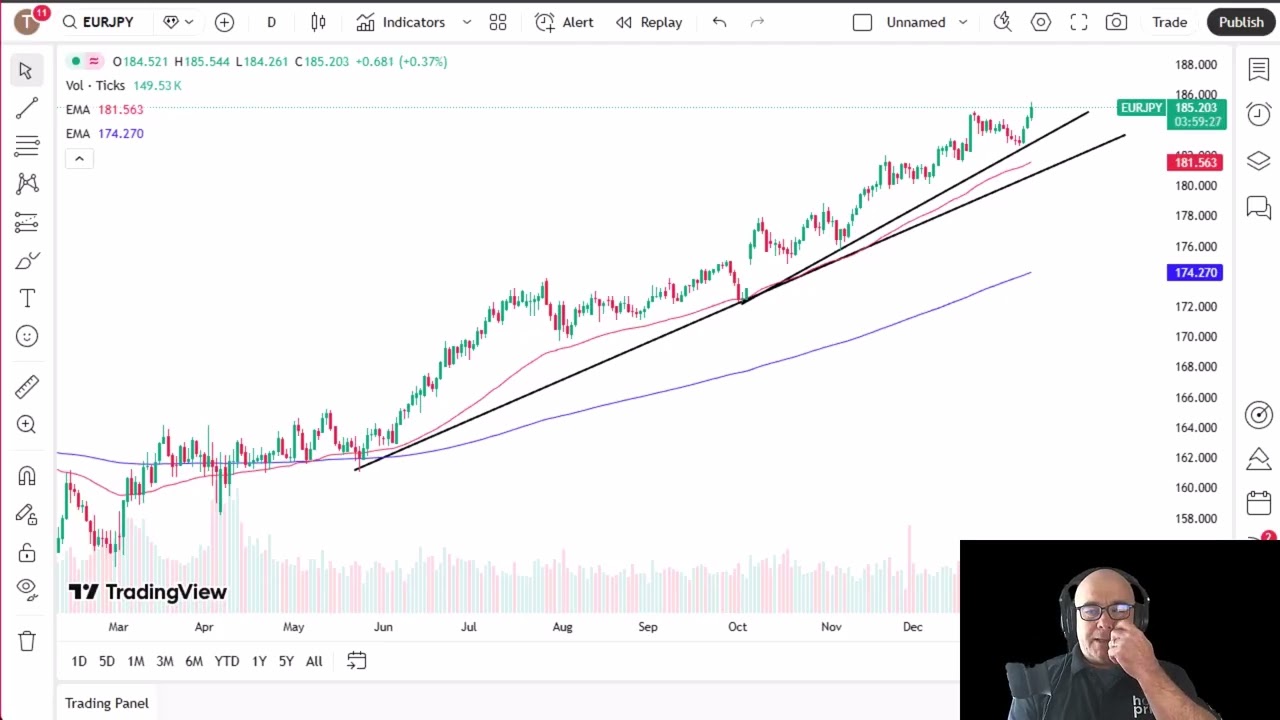Toggle magnet mode for drawings
This screenshot has height=720, width=1280.
coord(27,476)
